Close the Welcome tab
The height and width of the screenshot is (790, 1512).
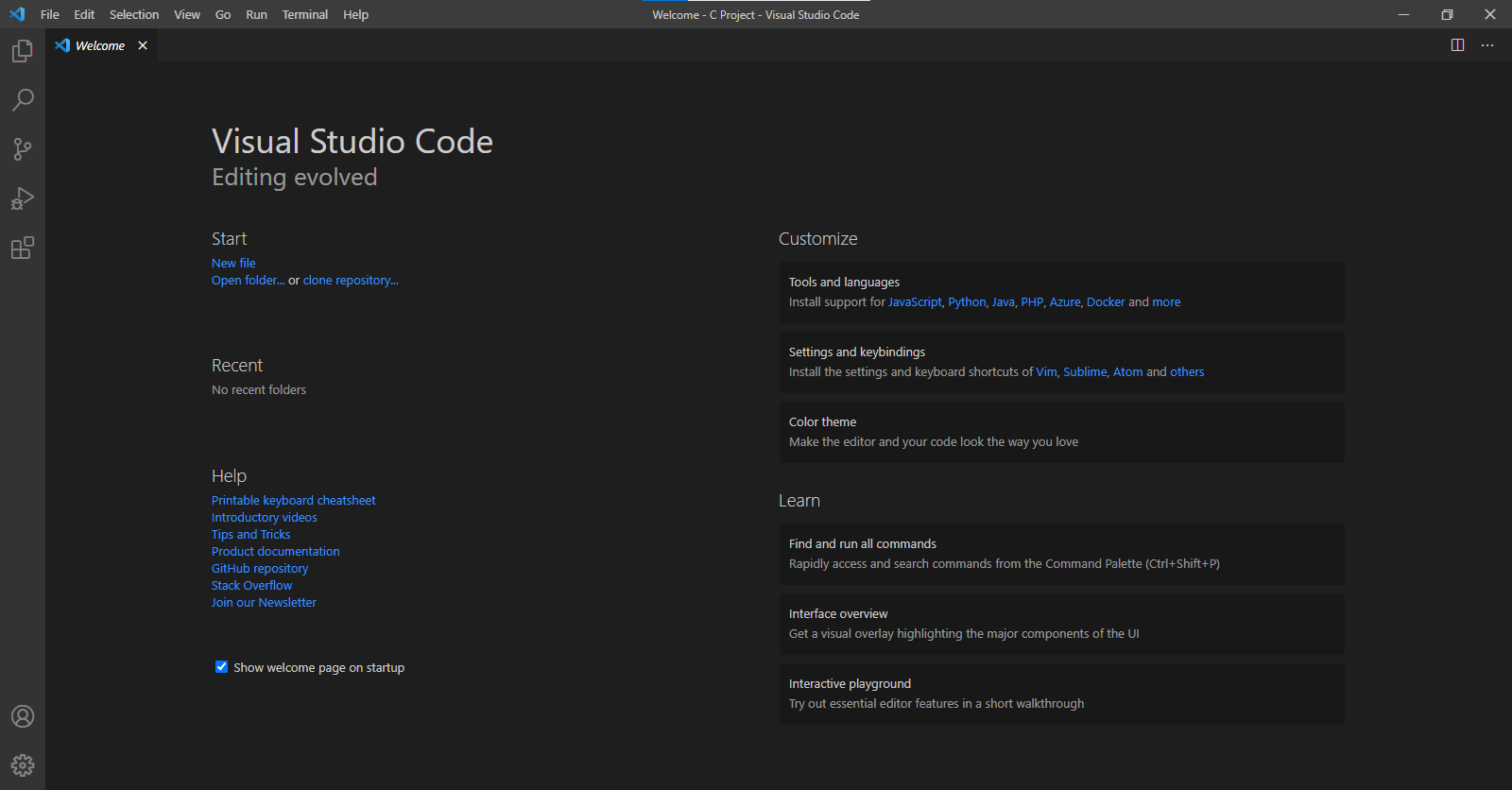pyautogui.click(x=143, y=45)
